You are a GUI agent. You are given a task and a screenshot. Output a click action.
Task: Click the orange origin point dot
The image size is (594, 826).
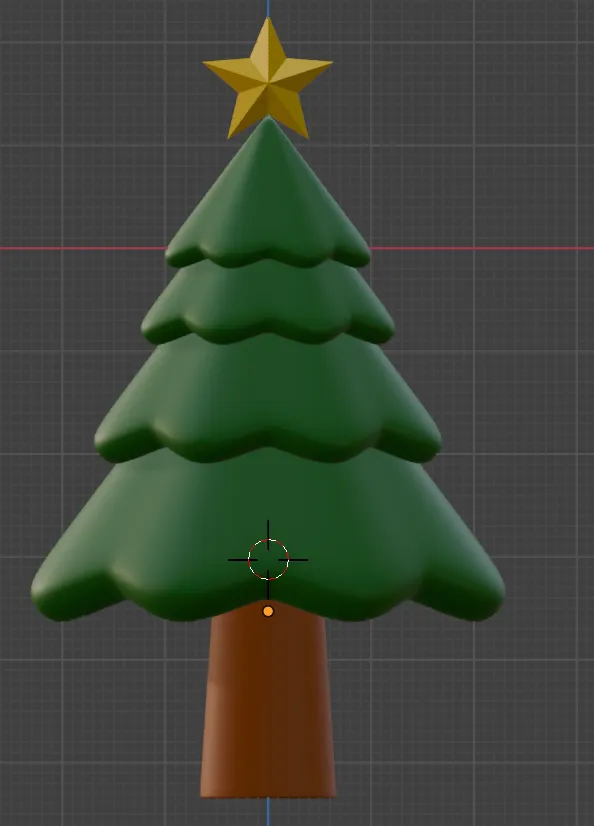tap(268, 612)
